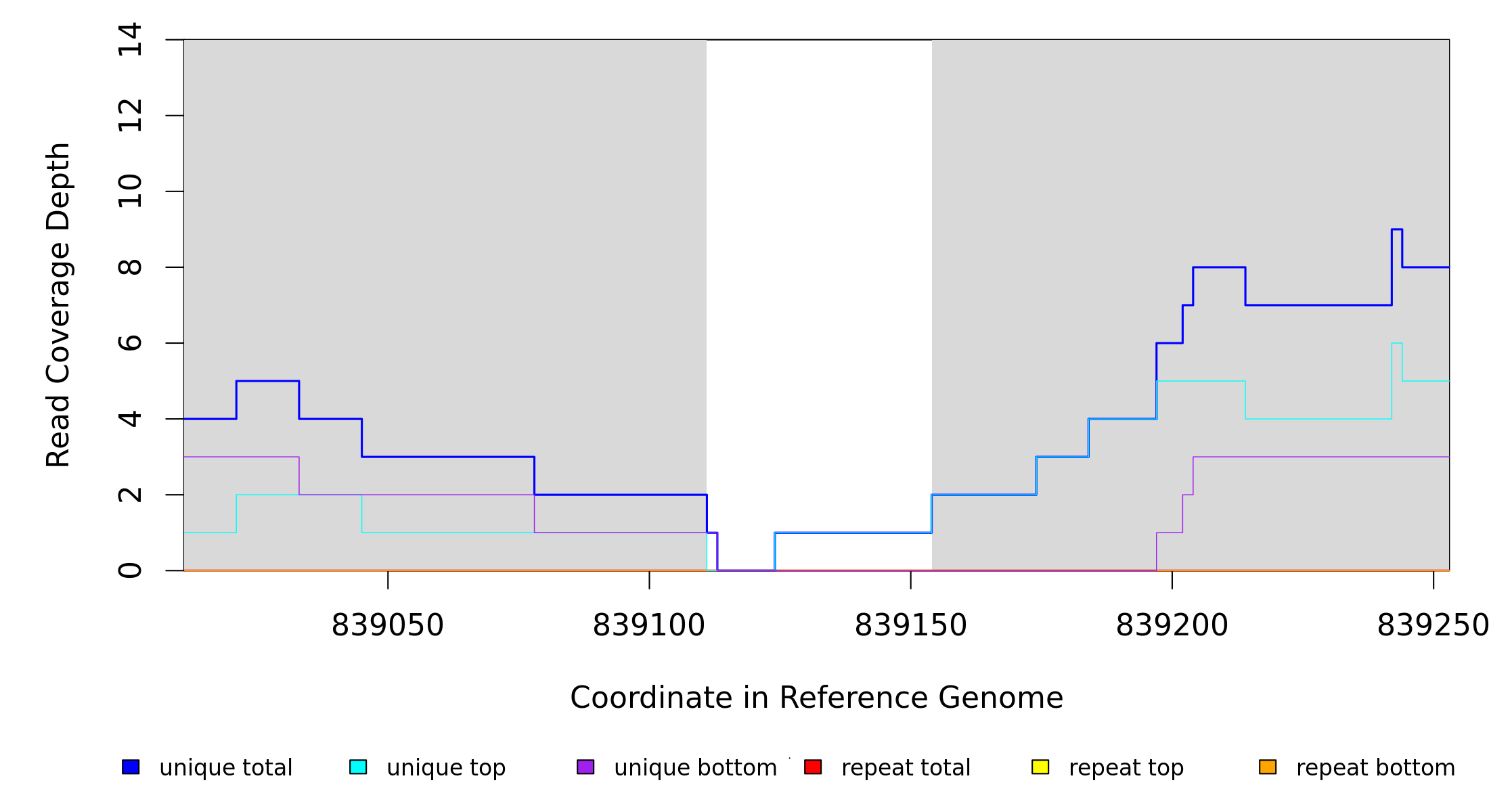Click the 'unique total' legend label
This screenshot has width=1489, height=812.
(x=225, y=768)
